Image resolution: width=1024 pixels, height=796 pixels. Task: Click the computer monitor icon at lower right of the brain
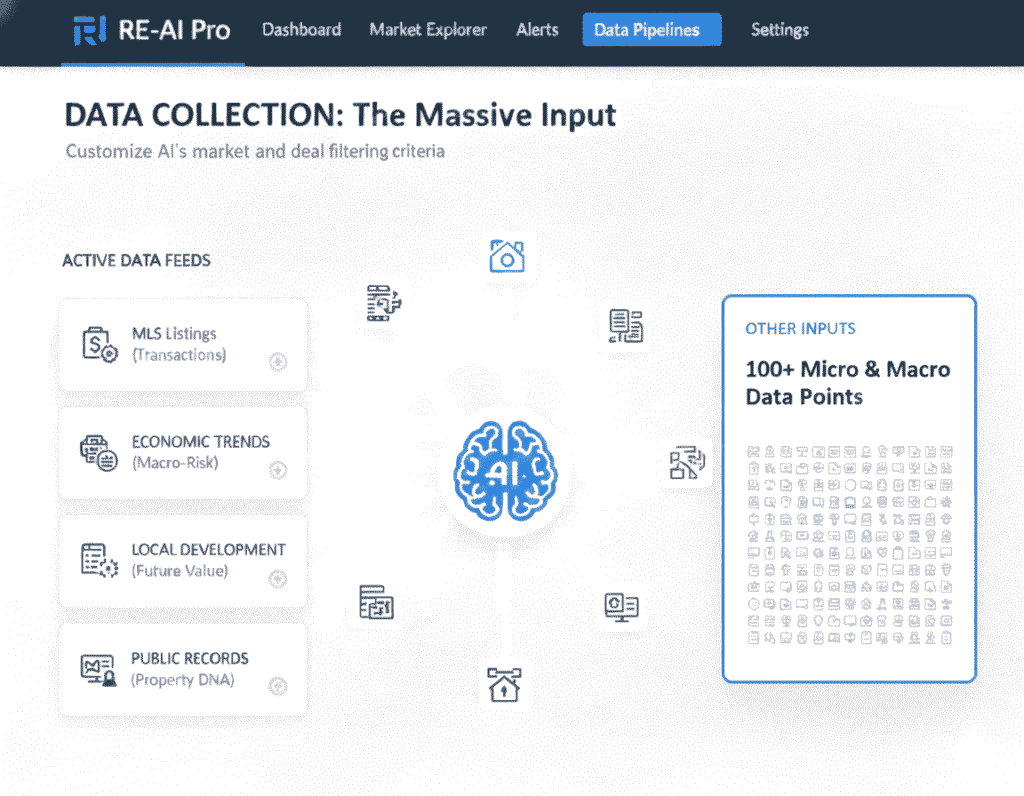[621, 606]
